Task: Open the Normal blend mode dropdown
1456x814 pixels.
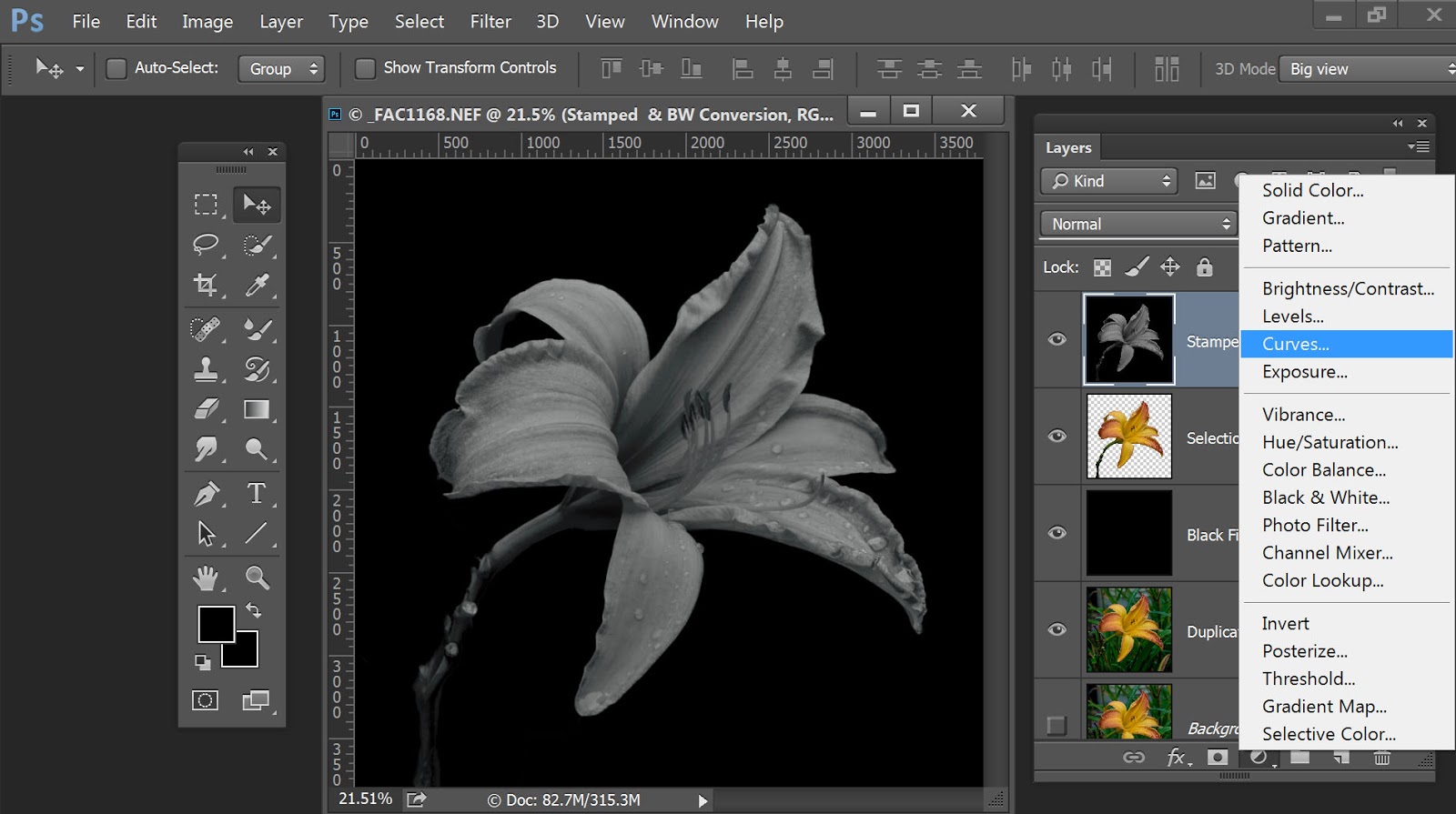Action: [1138, 224]
